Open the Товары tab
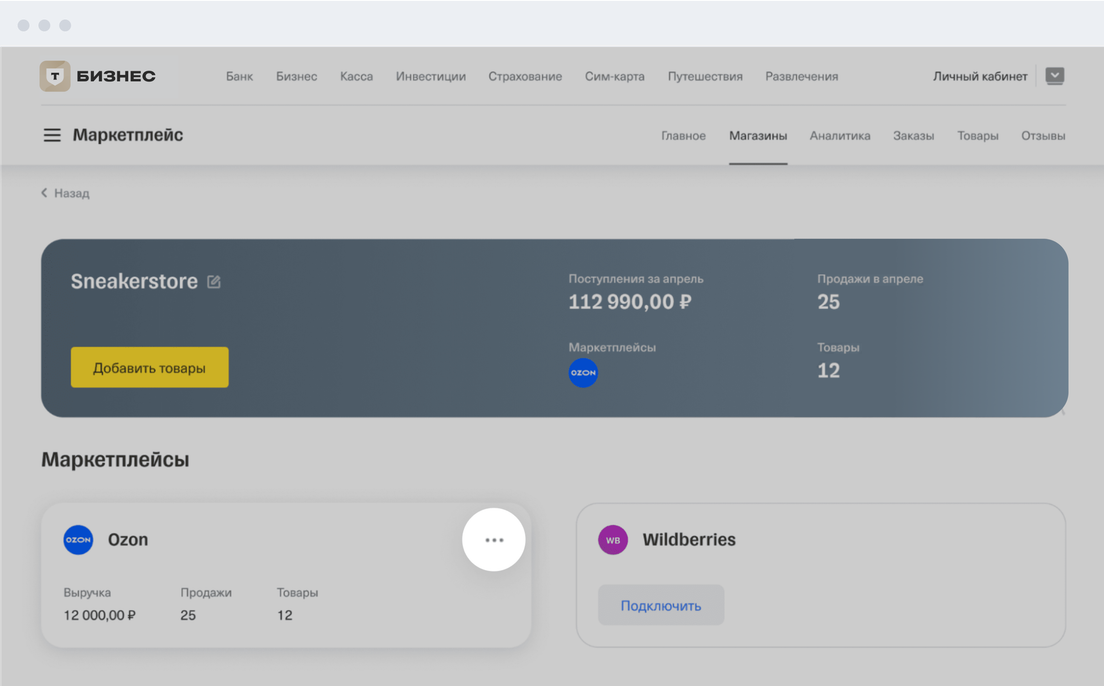This screenshot has height=686, width=1104. 977,136
